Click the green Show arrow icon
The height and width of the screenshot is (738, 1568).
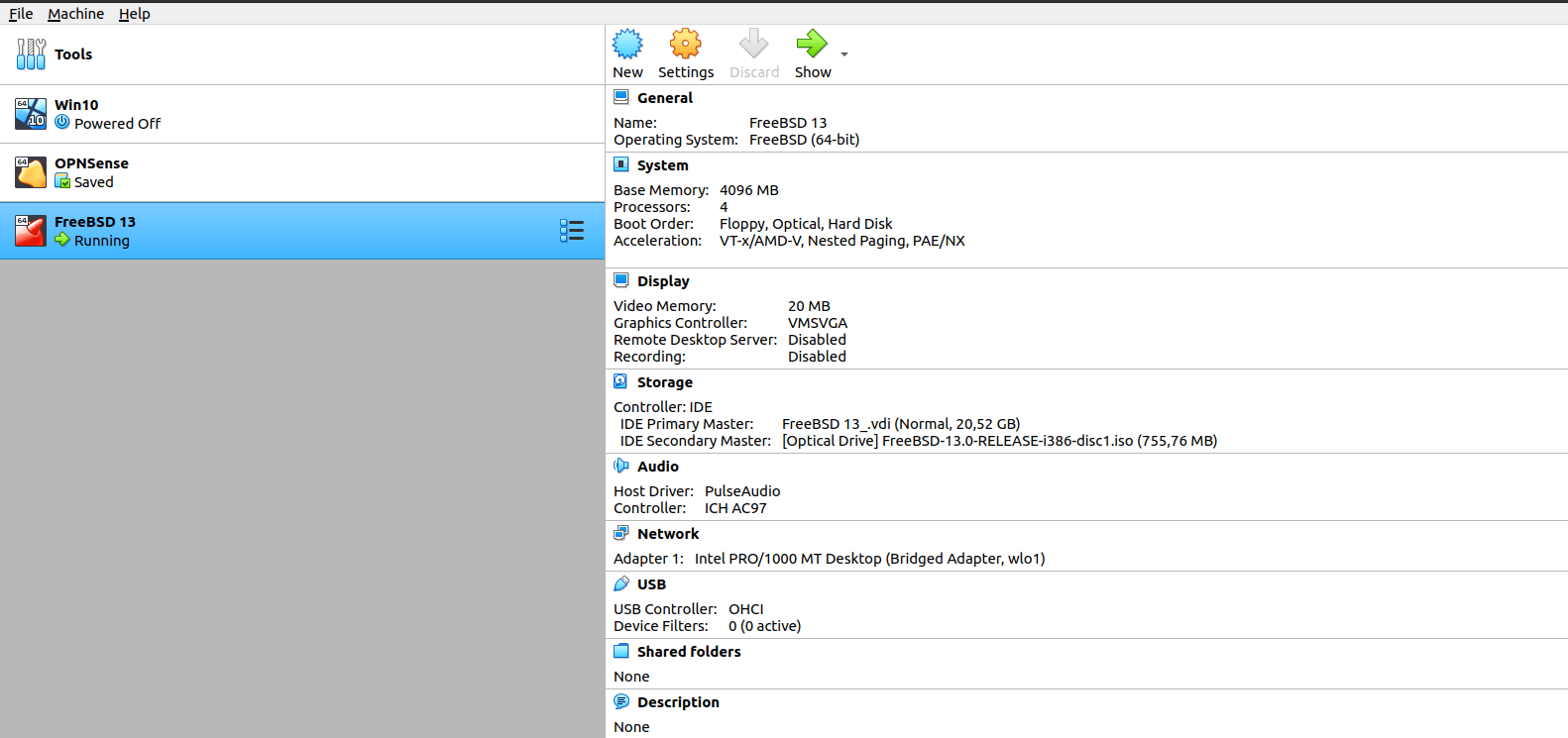click(812, 44)
